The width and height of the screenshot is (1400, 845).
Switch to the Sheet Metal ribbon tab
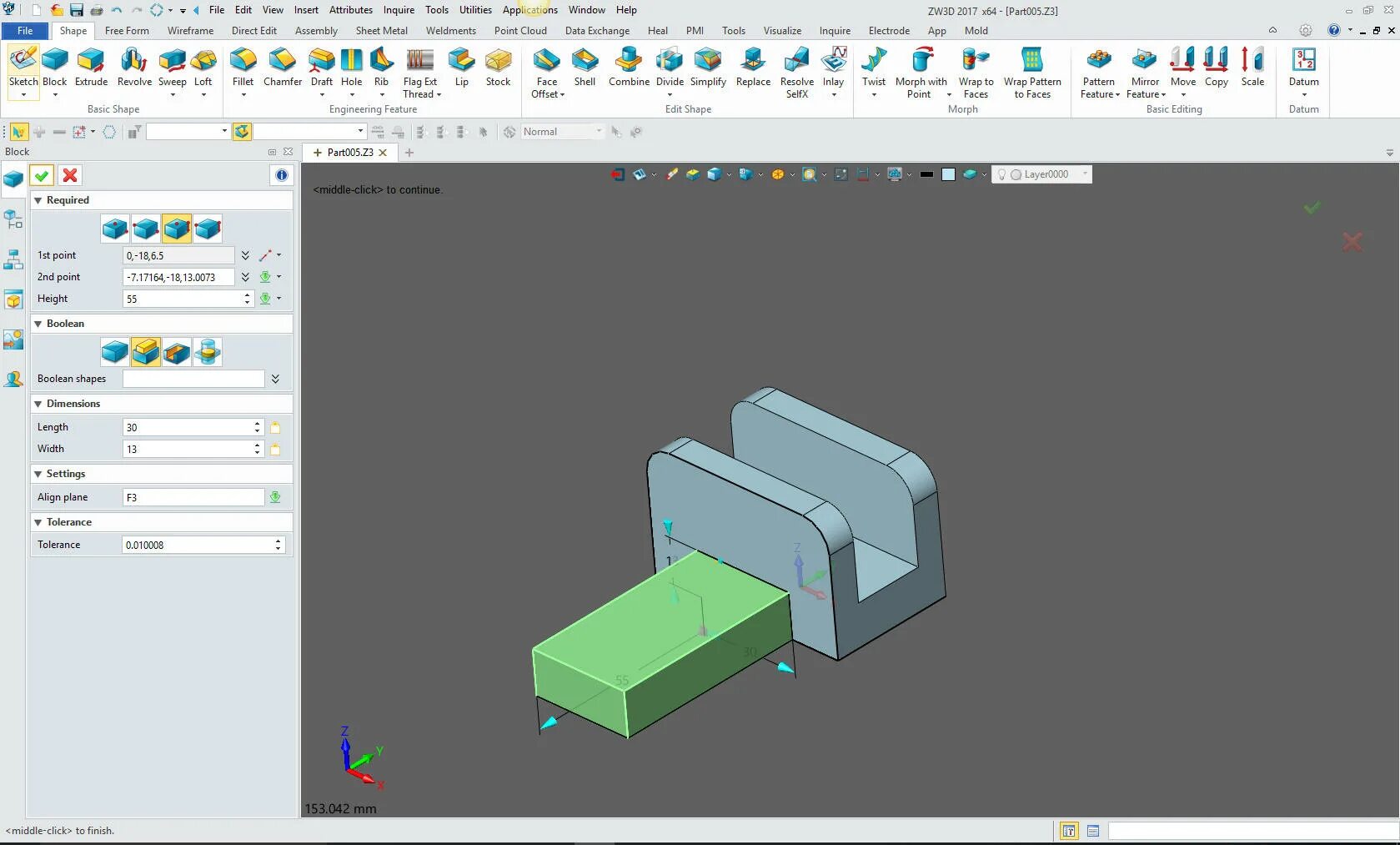point(381,31)
